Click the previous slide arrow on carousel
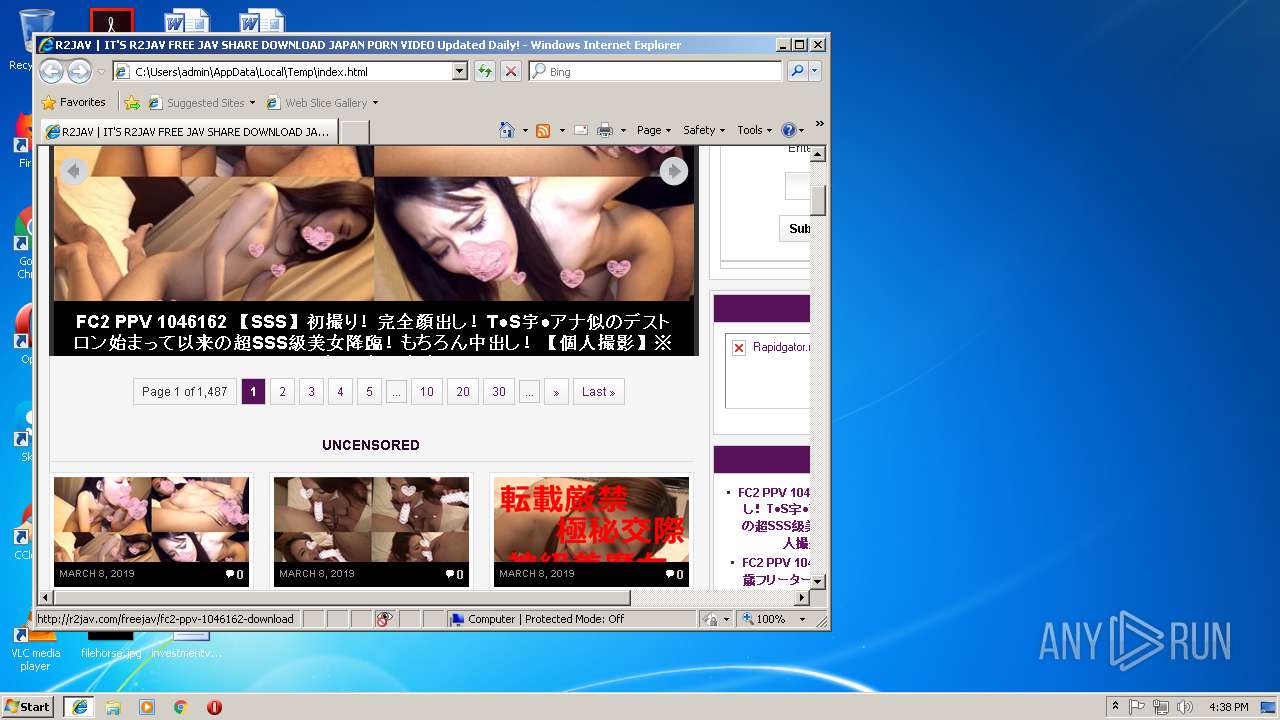Viewport: 1280px width, 720px height. tap(73, 171)
